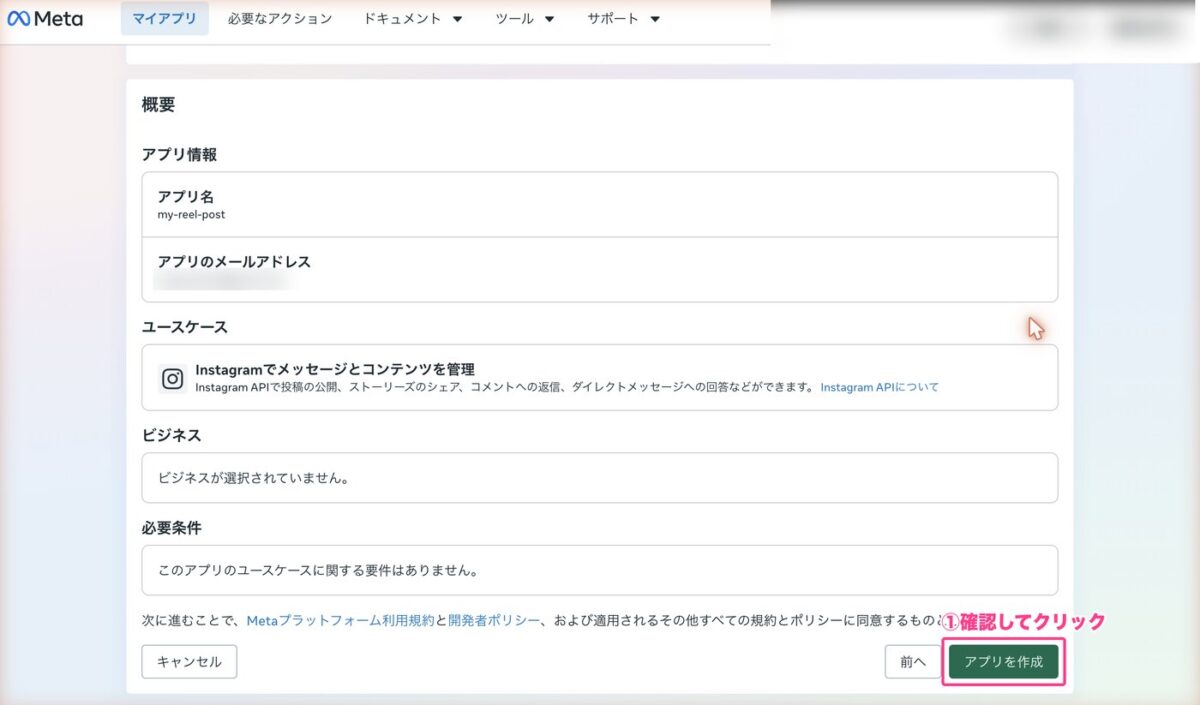Open the ツール menu

tap(525, 19)
